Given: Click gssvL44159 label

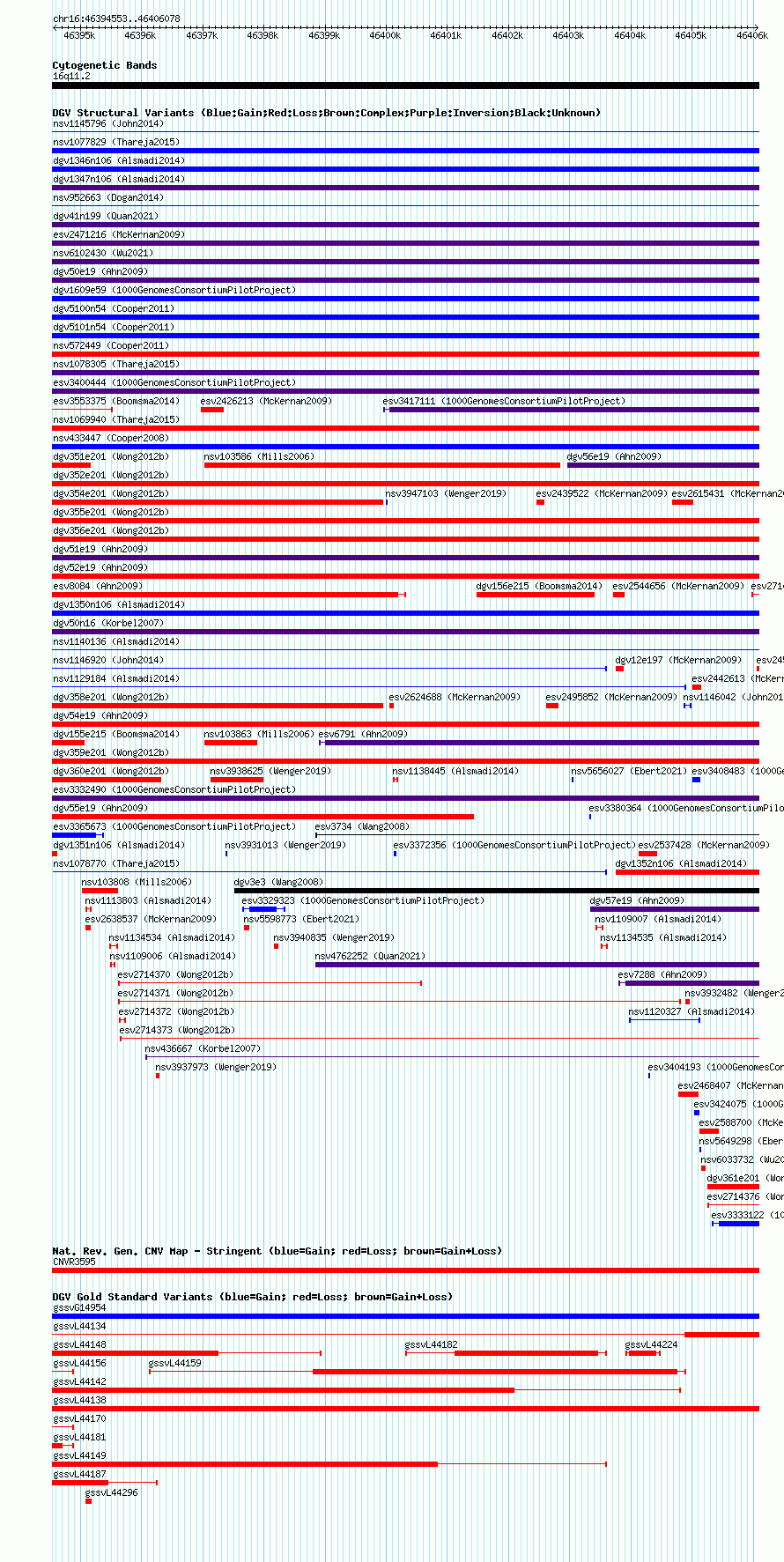Looking at the screenshot, I should click(x=175, y=1363).
